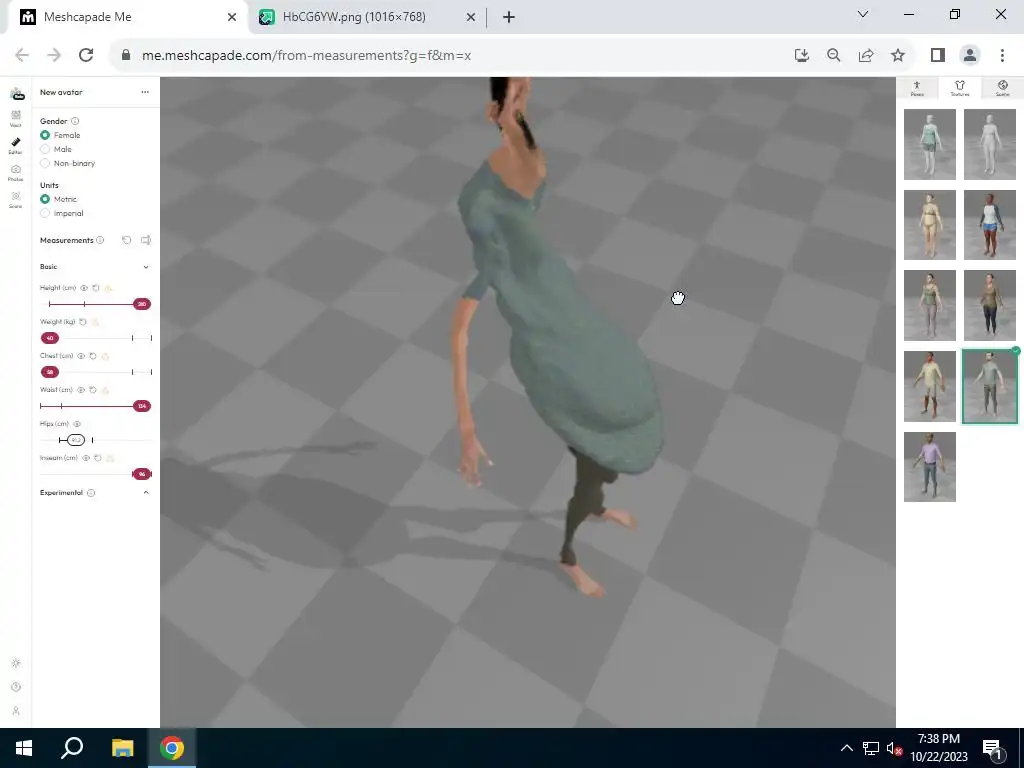Open Chrome tab search dropdown arrow
This screenshot has width=1024, height=768.
[x=863, y=14]
